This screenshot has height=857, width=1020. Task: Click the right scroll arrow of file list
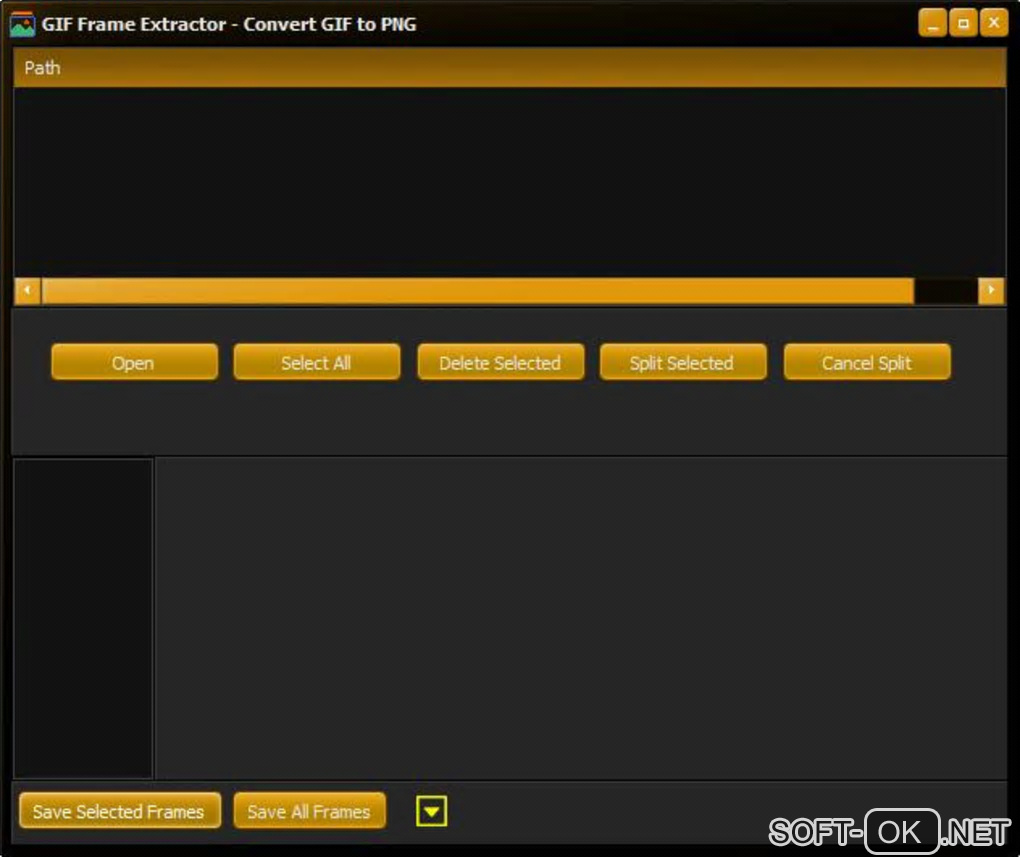tap(991, 290)
